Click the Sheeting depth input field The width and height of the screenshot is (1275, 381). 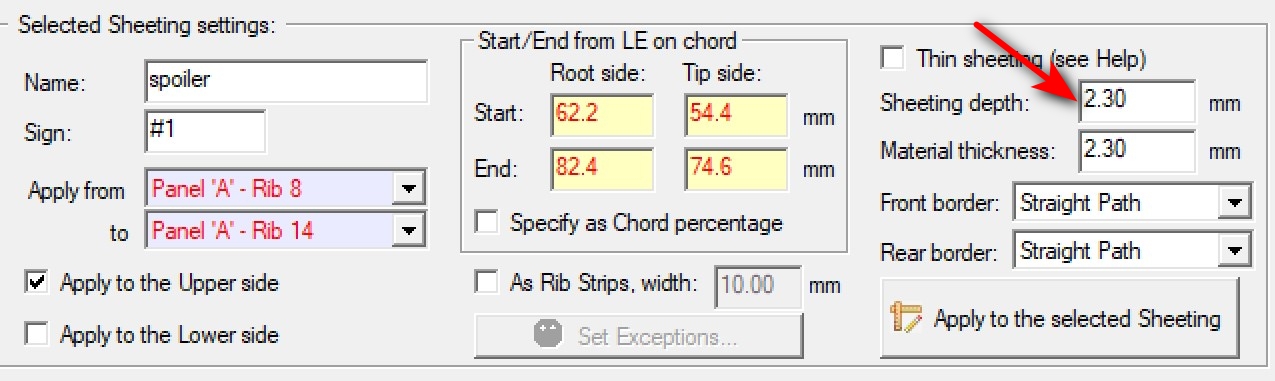pyautogui.click(x=1138, y=103)
